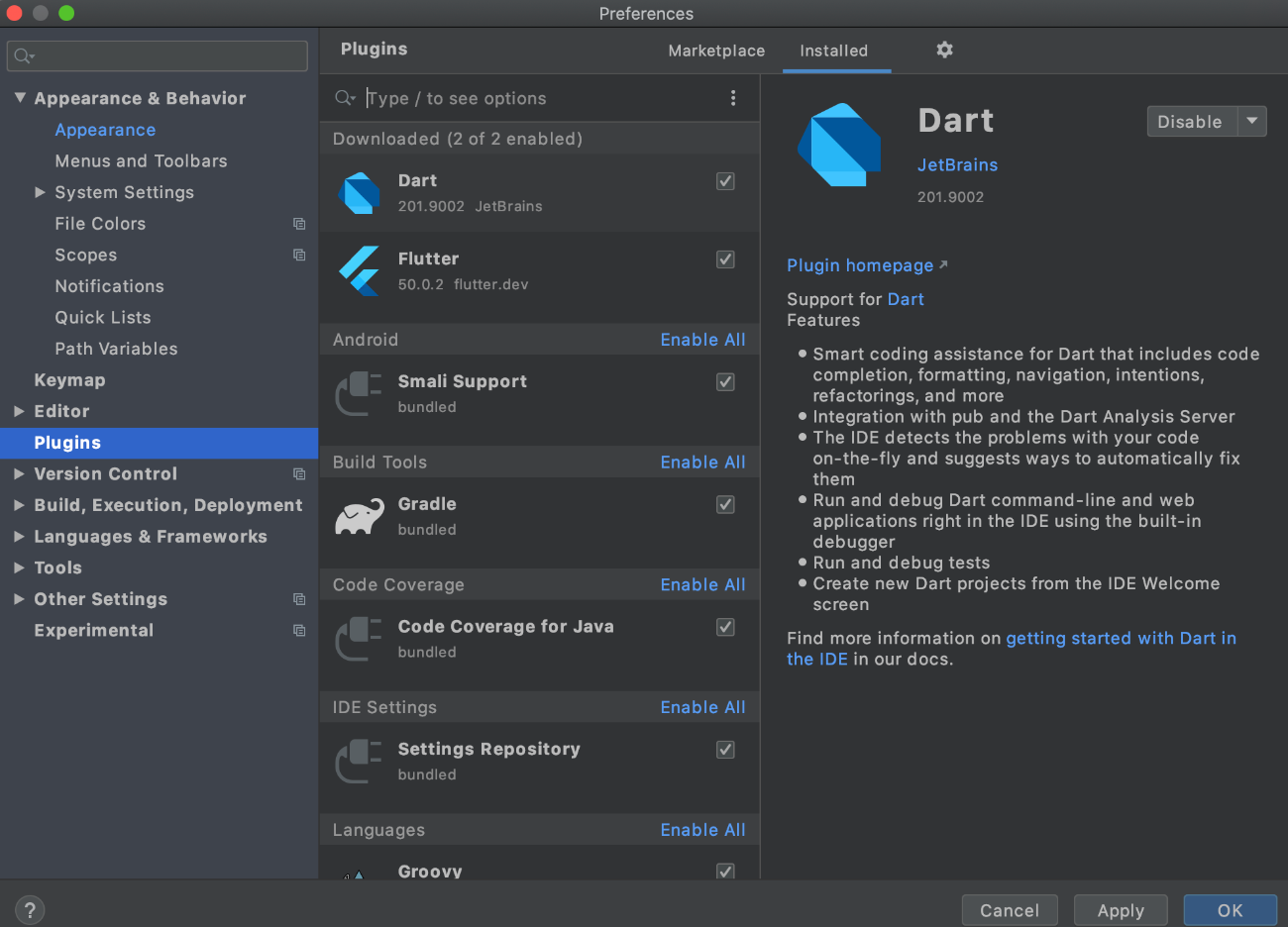Viewport: 1288px width, 927px height.
Task: Click the Other Settings project-level icon
Action: (299, 599)
